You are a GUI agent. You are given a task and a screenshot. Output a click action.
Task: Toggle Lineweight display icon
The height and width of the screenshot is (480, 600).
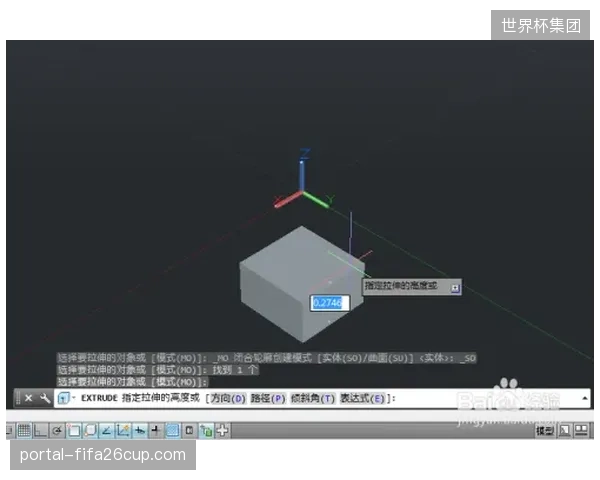click(x=156, y=431)
